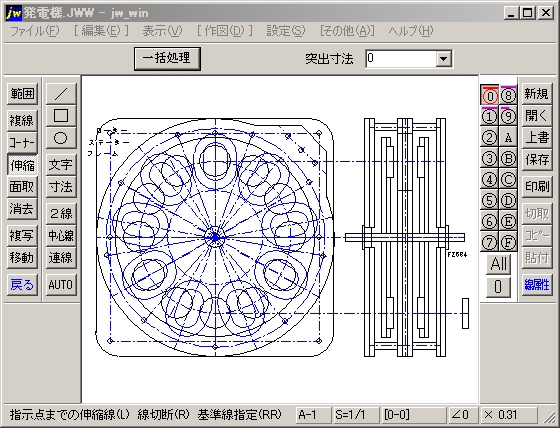This screenshot has height=428, width=560.
Task: Open 線属性 line attributes
Action: (x=537, y=285)
